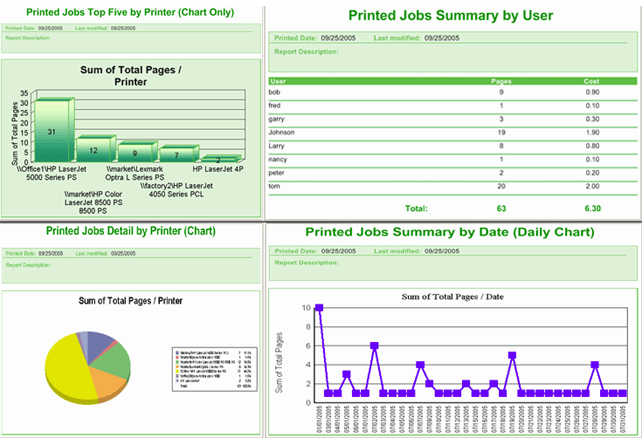The height and width of the screenshot is (438, 642).
Task: Click the User column header
Action: coord(279,81)
